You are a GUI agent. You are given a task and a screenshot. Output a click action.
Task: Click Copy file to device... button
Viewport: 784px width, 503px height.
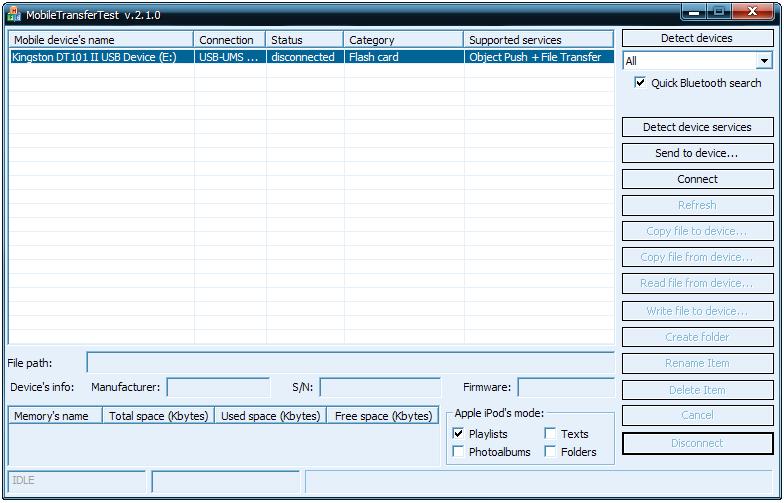point(697,231)
